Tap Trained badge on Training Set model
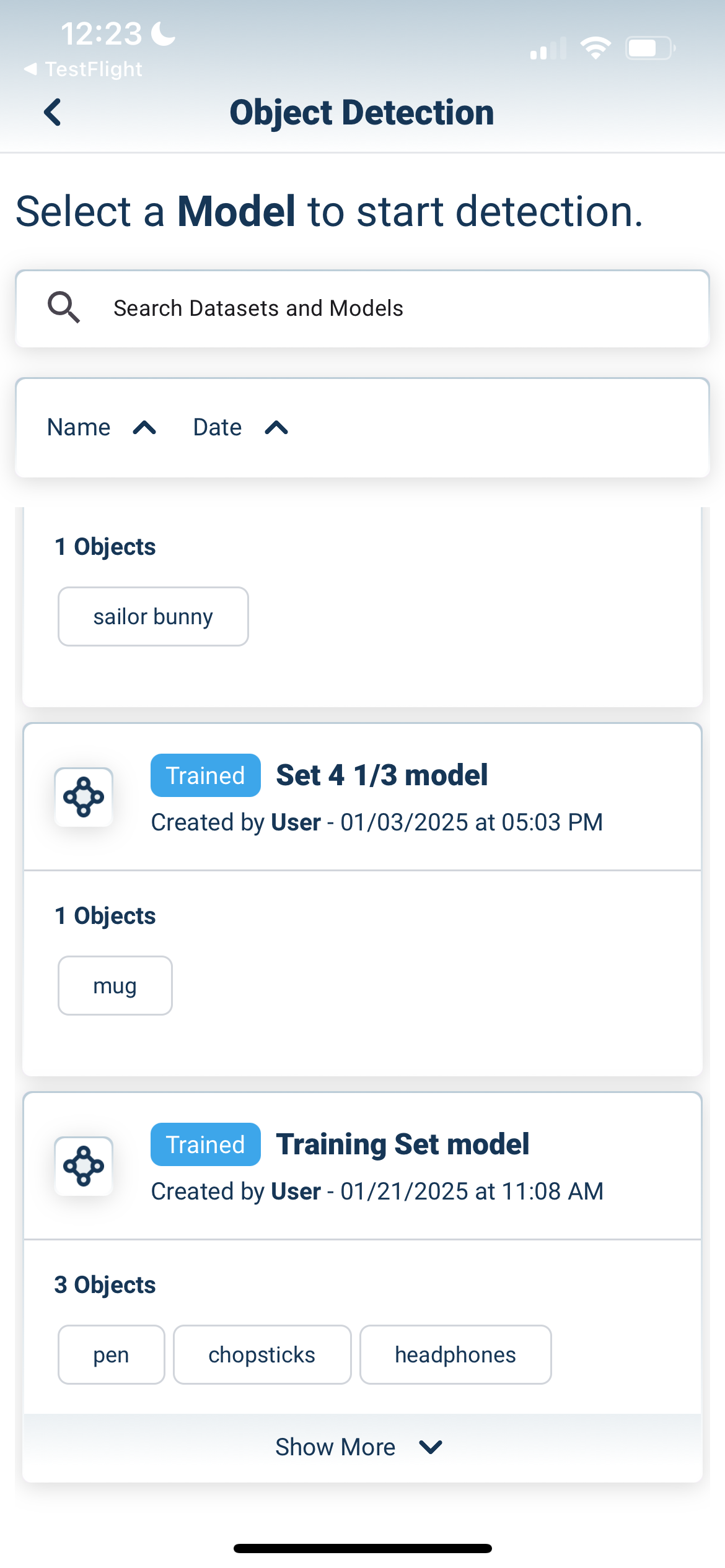Screen dimensions: 725x1568 click(205, 1144)
